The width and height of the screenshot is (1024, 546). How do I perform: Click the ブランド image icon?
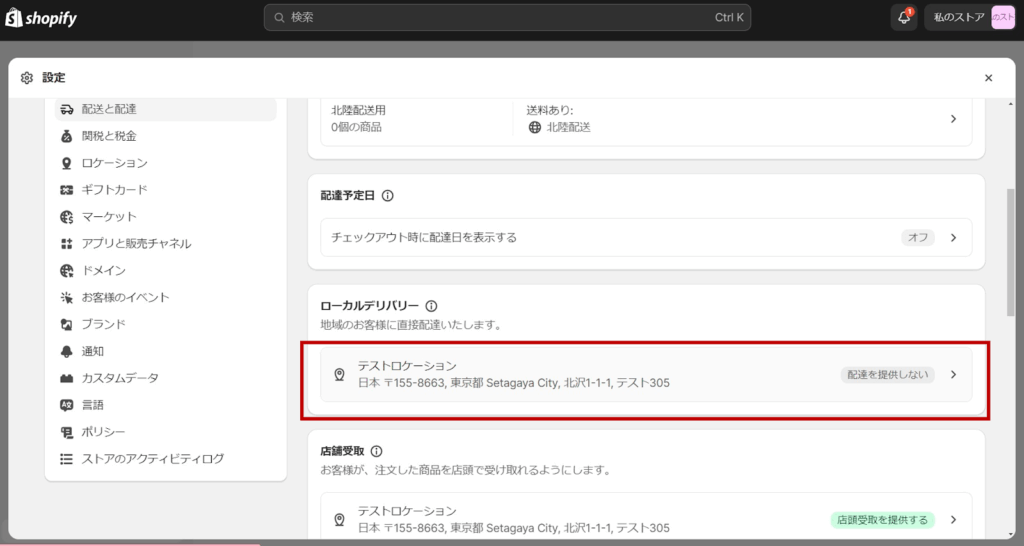pos(67,324)
